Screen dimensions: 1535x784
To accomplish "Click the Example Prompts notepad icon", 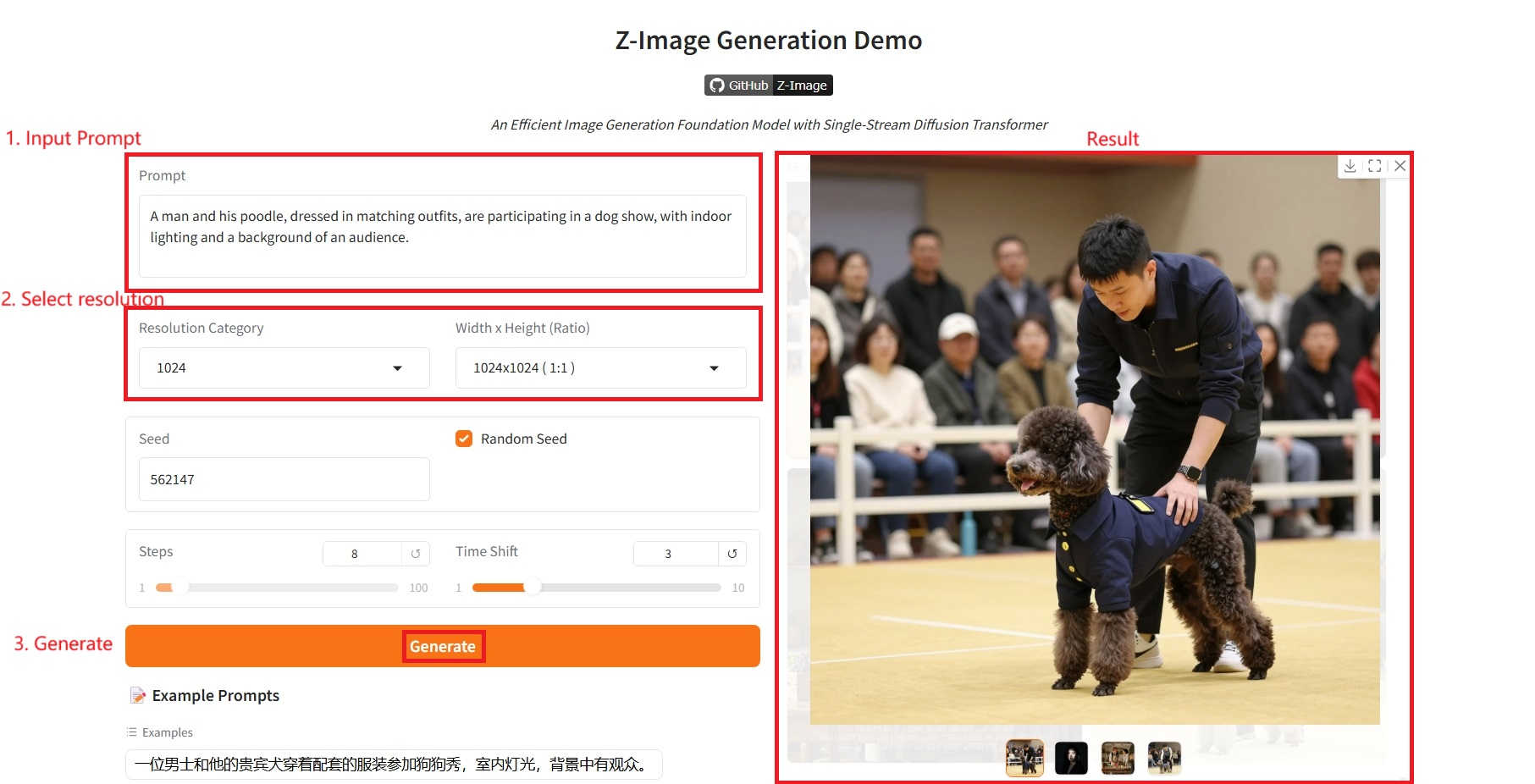I will 137,696.
